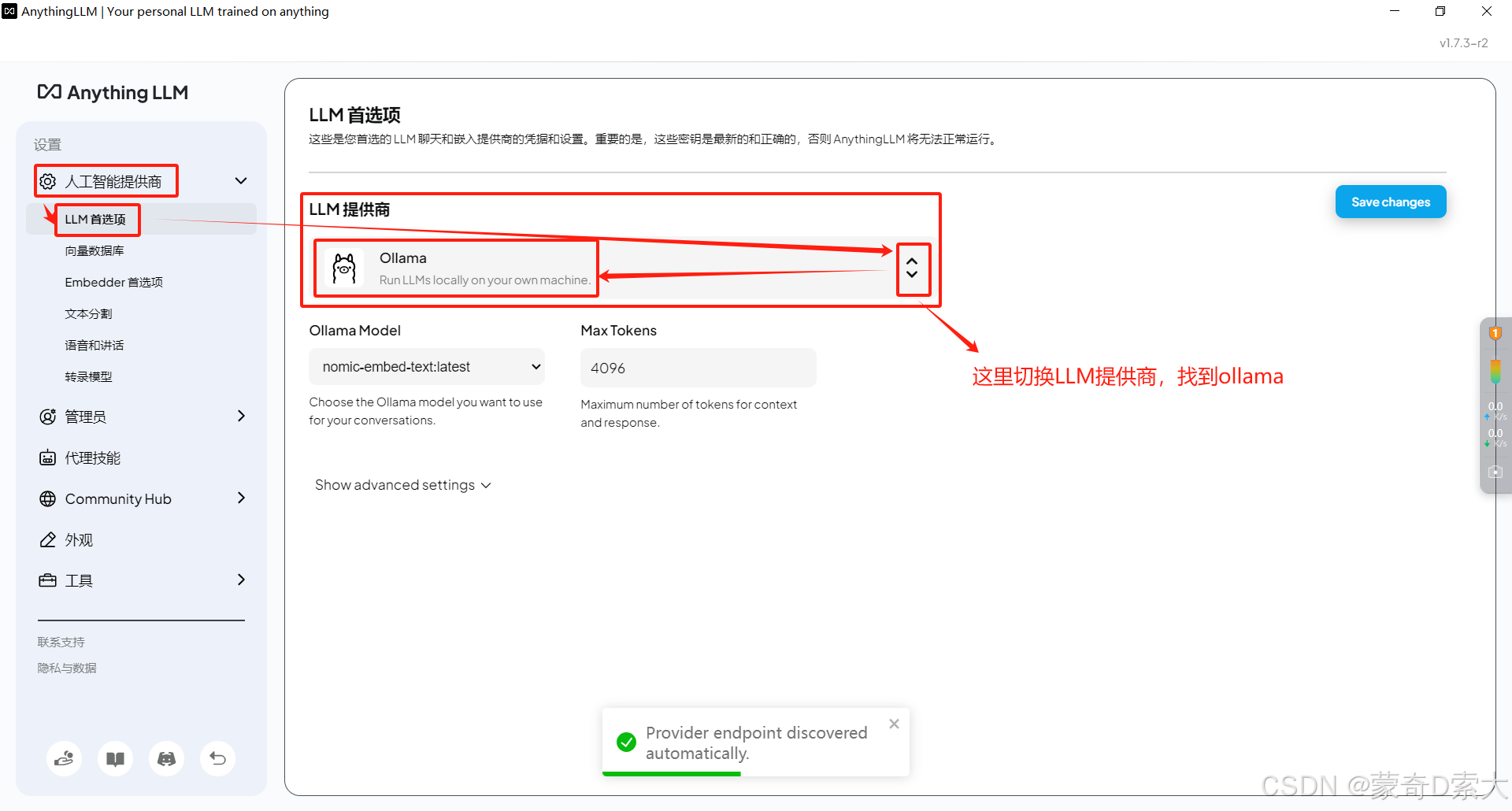The image size is (1512, 811).
Task: Click the gear icon beside 人工智能提供商
Action: point(48,180)
